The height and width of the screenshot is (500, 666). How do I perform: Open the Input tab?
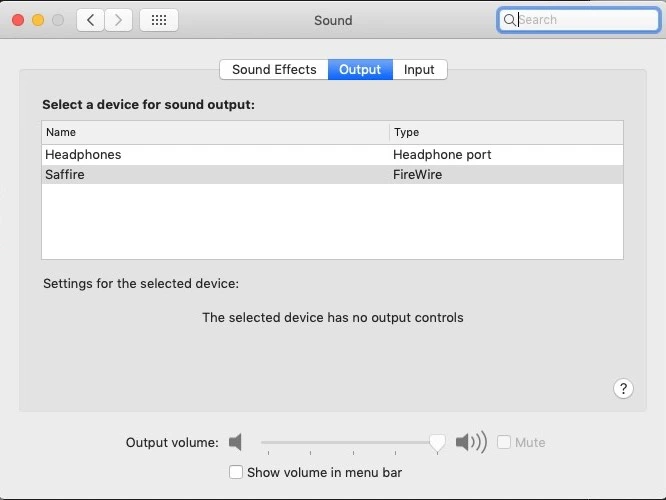tap(419, 69)
